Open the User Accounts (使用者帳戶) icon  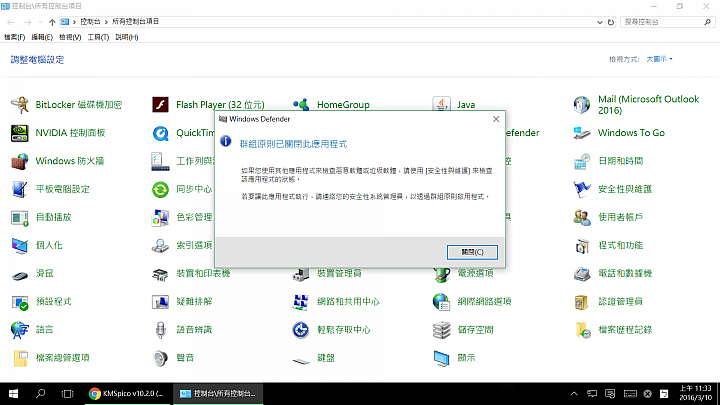582,218
